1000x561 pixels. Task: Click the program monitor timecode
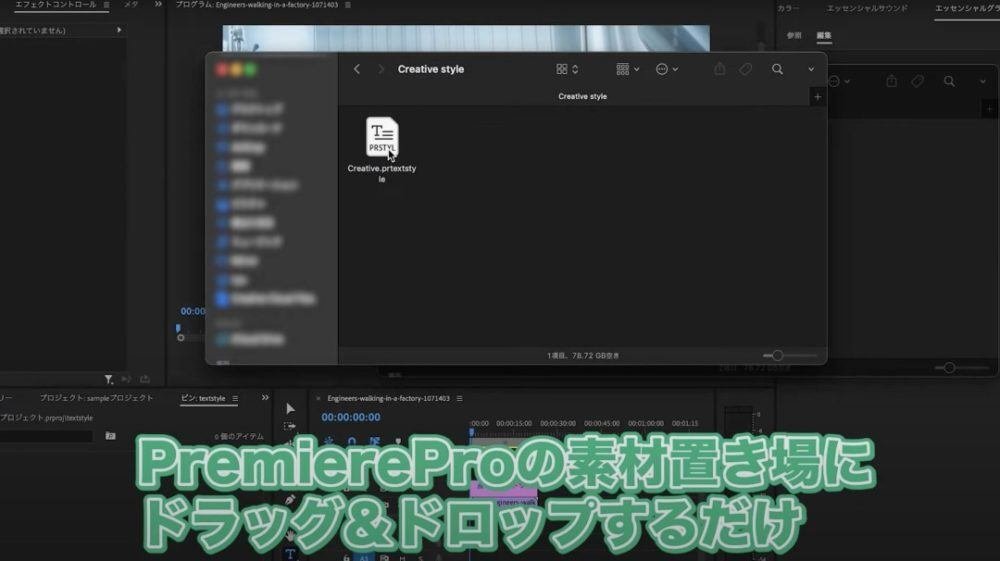tap(193, 311)
